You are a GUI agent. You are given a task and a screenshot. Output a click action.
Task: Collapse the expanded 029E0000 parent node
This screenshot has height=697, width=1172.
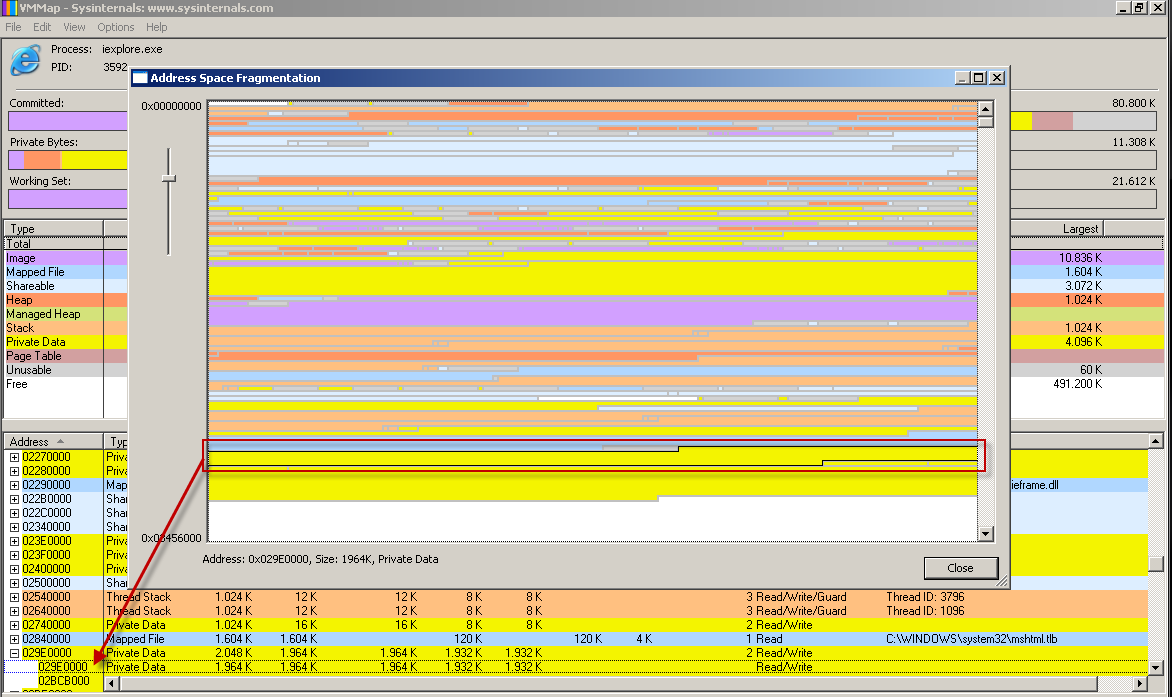15,653
